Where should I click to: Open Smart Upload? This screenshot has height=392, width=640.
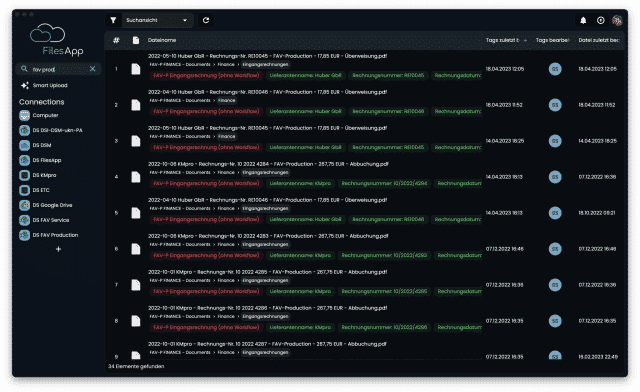click(x=44, y=85)
